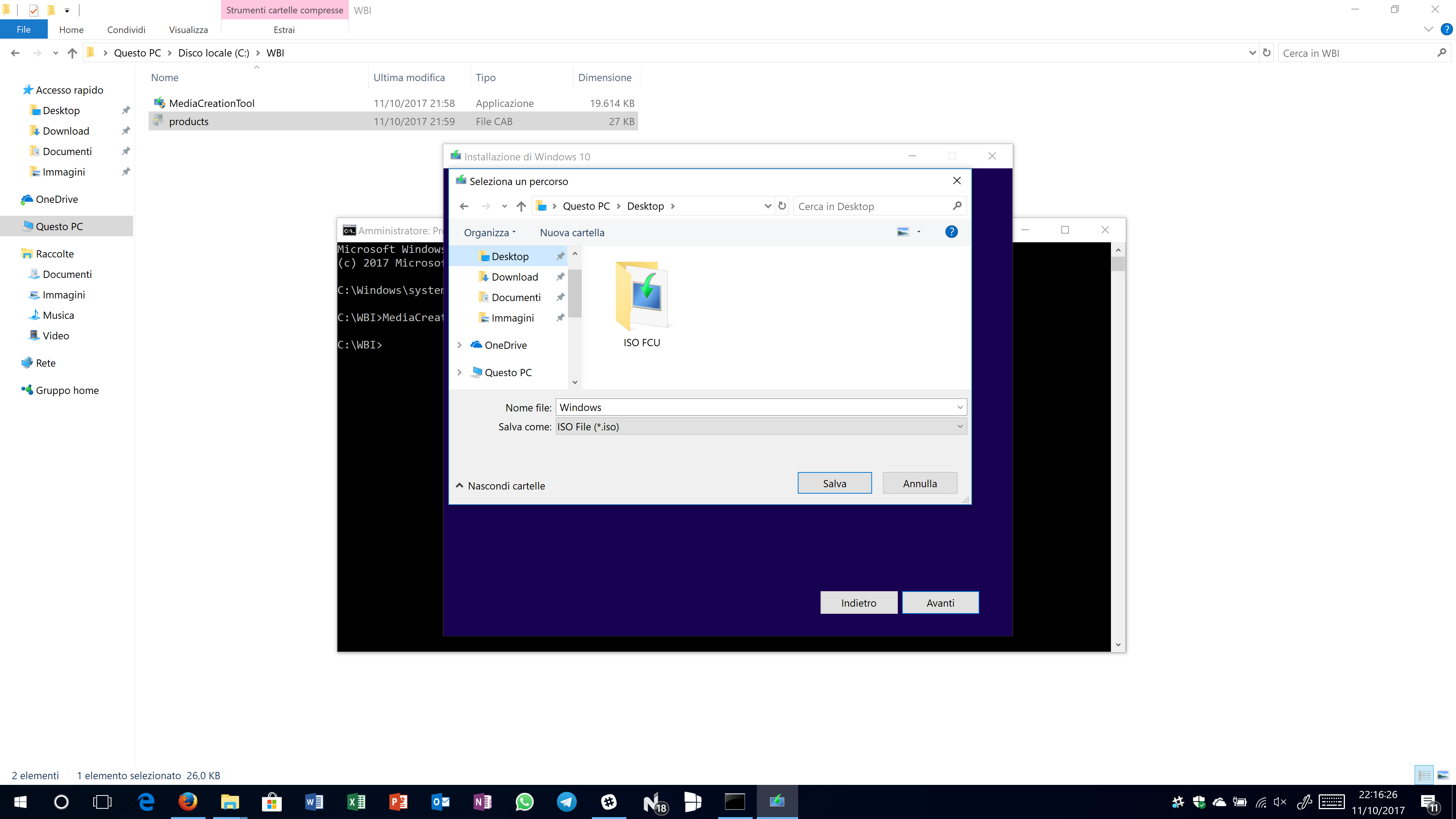Click Disco locale (C:) breadcrumb

213,53
